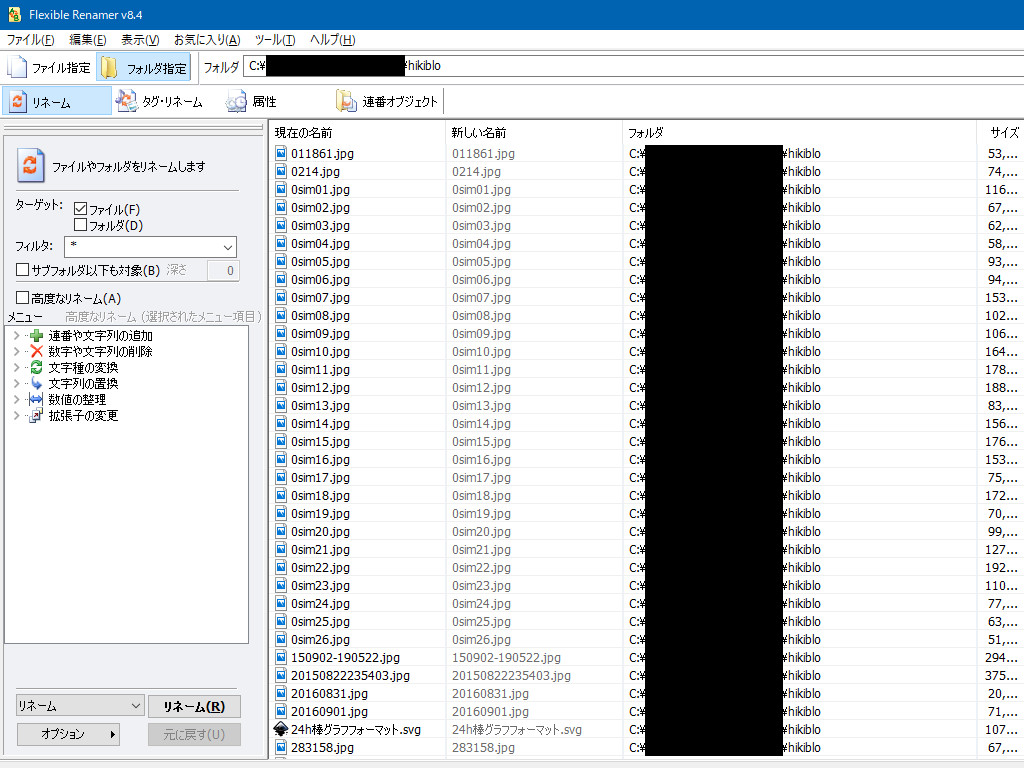The image size is (1024, 768).
Task: Click green plus icon for 連番や文字列の追加
Action: tap(37, 336)
